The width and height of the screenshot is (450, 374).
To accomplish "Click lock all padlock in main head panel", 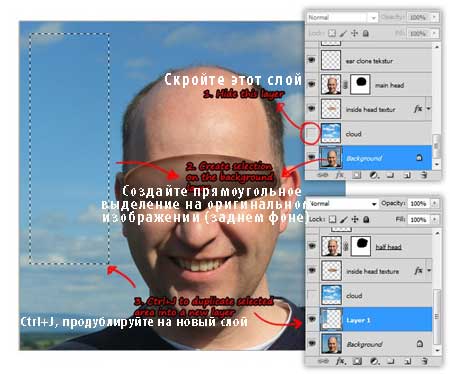I will point(366,33).
